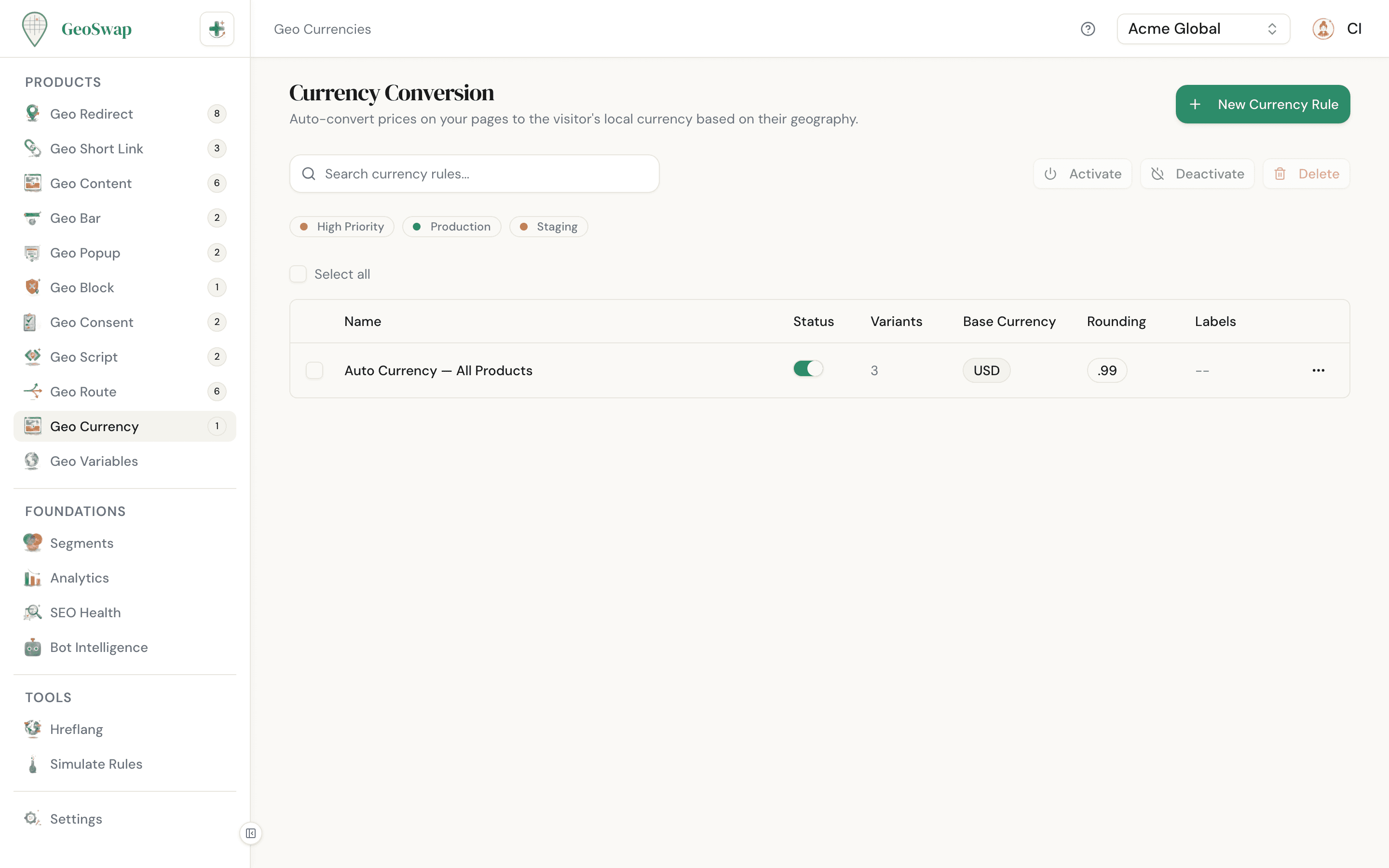Open Segments via its globe icon
The width and height of the screenshot is (1389, 868).
coord(33,542)
